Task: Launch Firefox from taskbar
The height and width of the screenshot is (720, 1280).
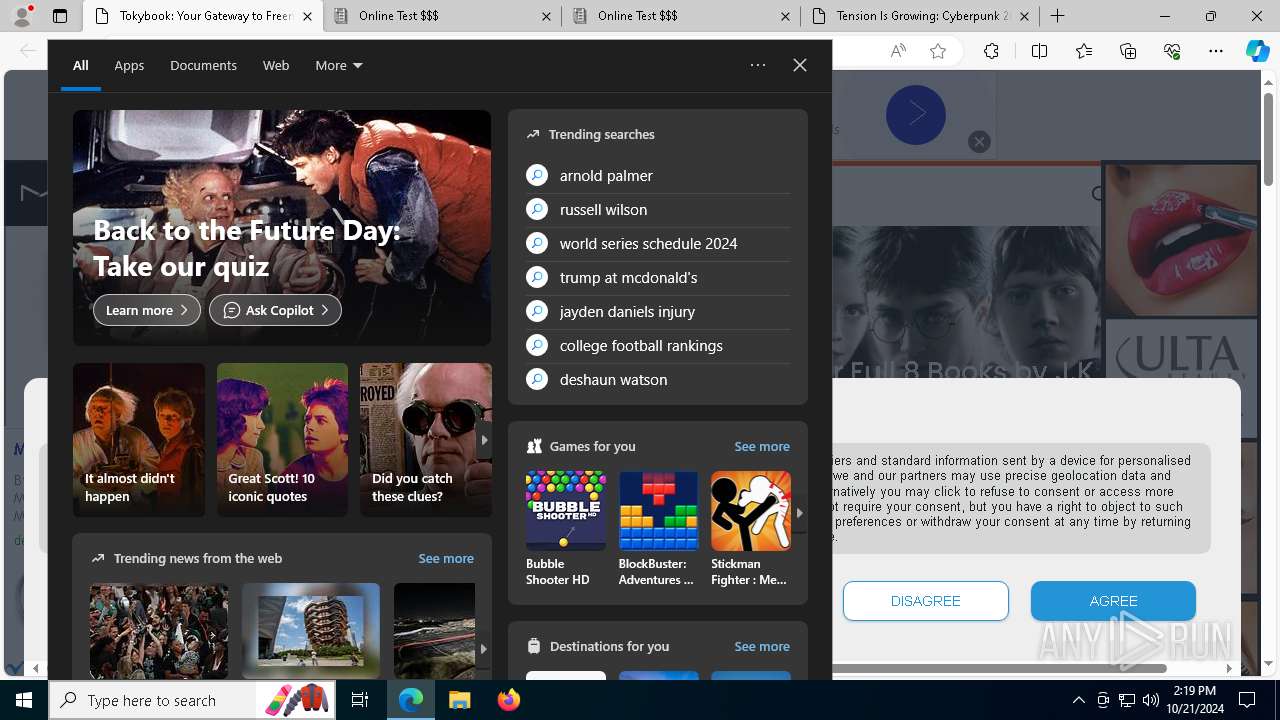Action: [x=508, y=700]
